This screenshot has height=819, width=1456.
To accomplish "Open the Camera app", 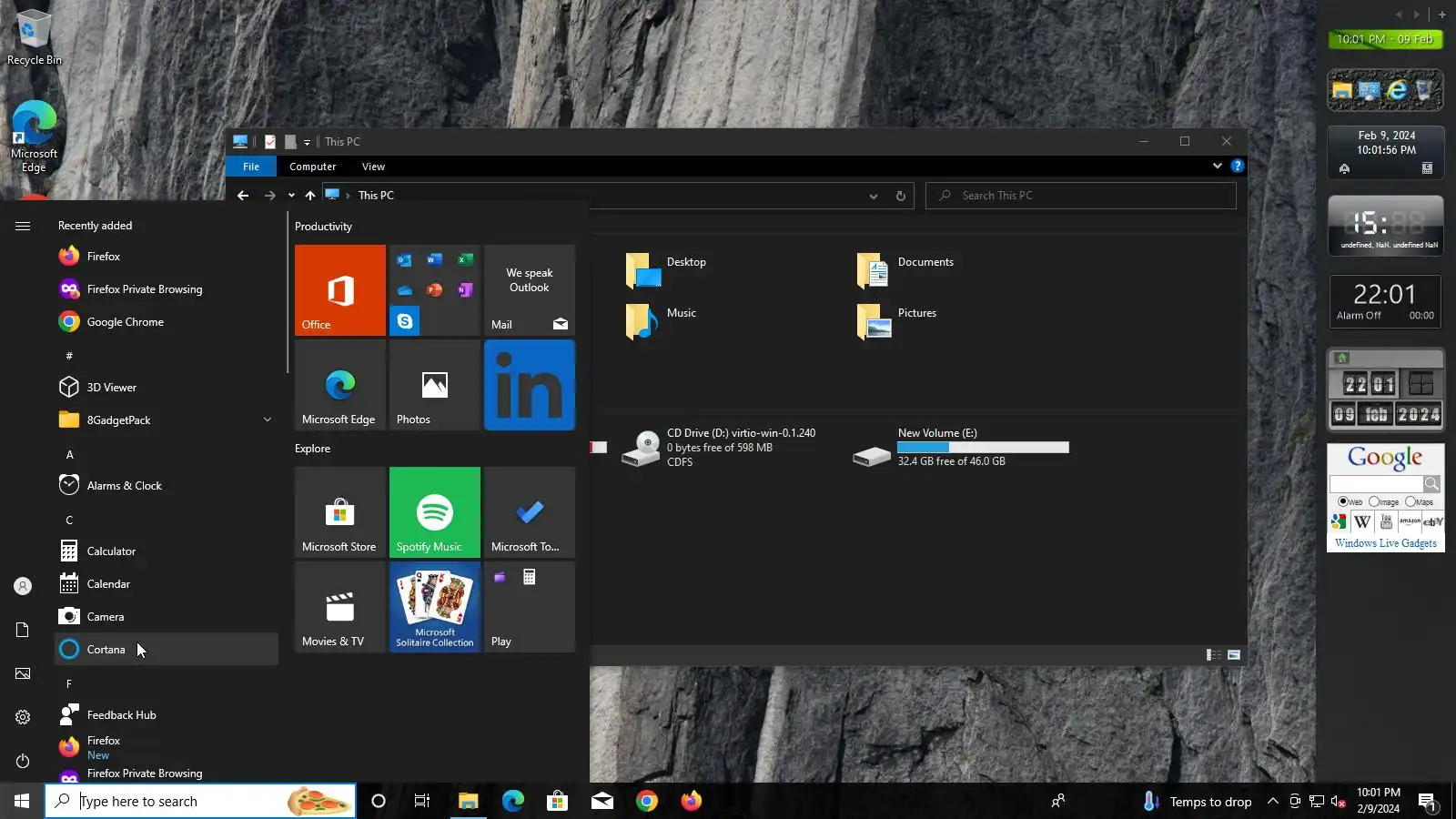I will [x=167, y=617].
